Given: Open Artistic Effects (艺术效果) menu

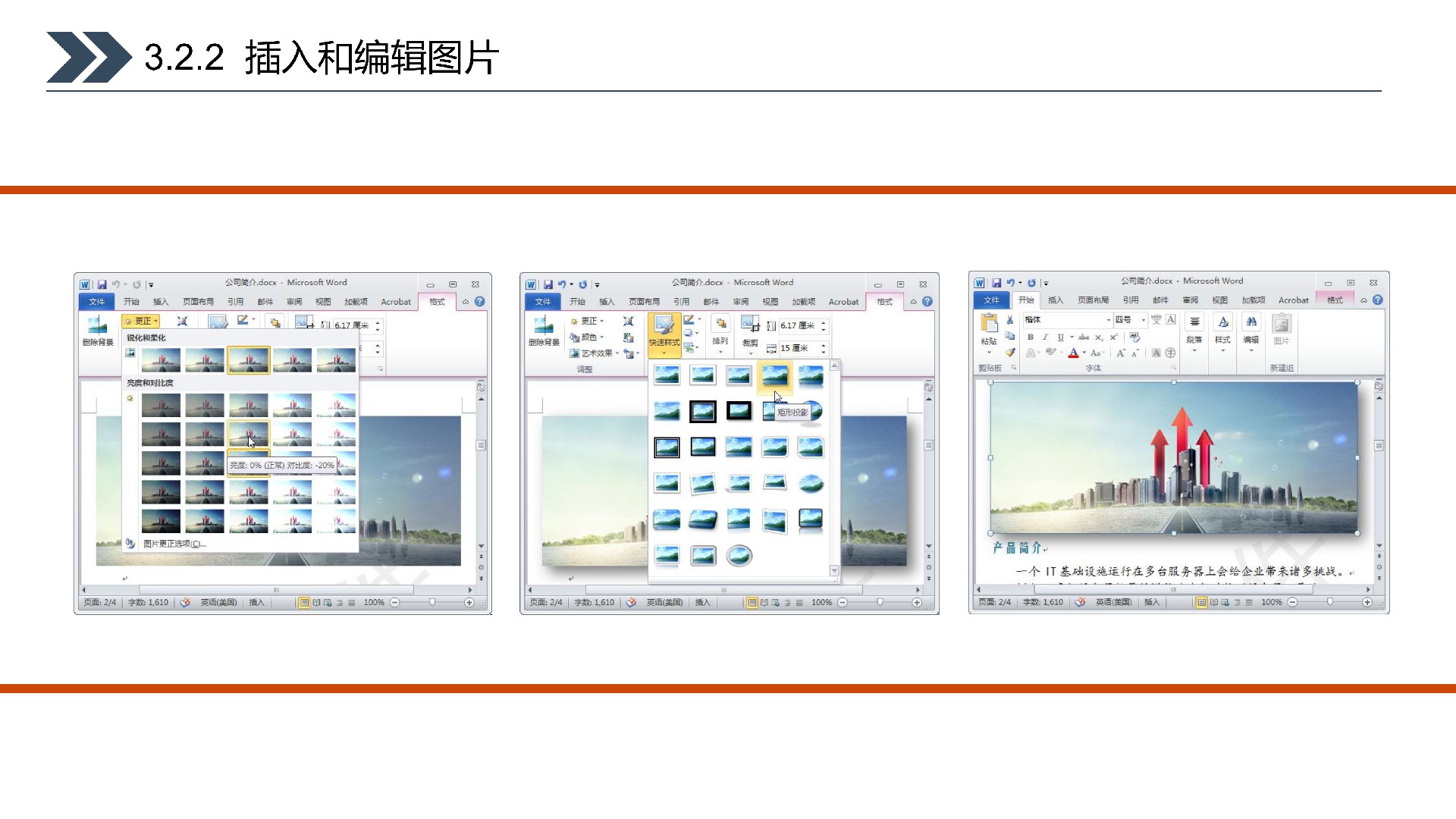Looking at the screenshot, I should tap(596, 353).
